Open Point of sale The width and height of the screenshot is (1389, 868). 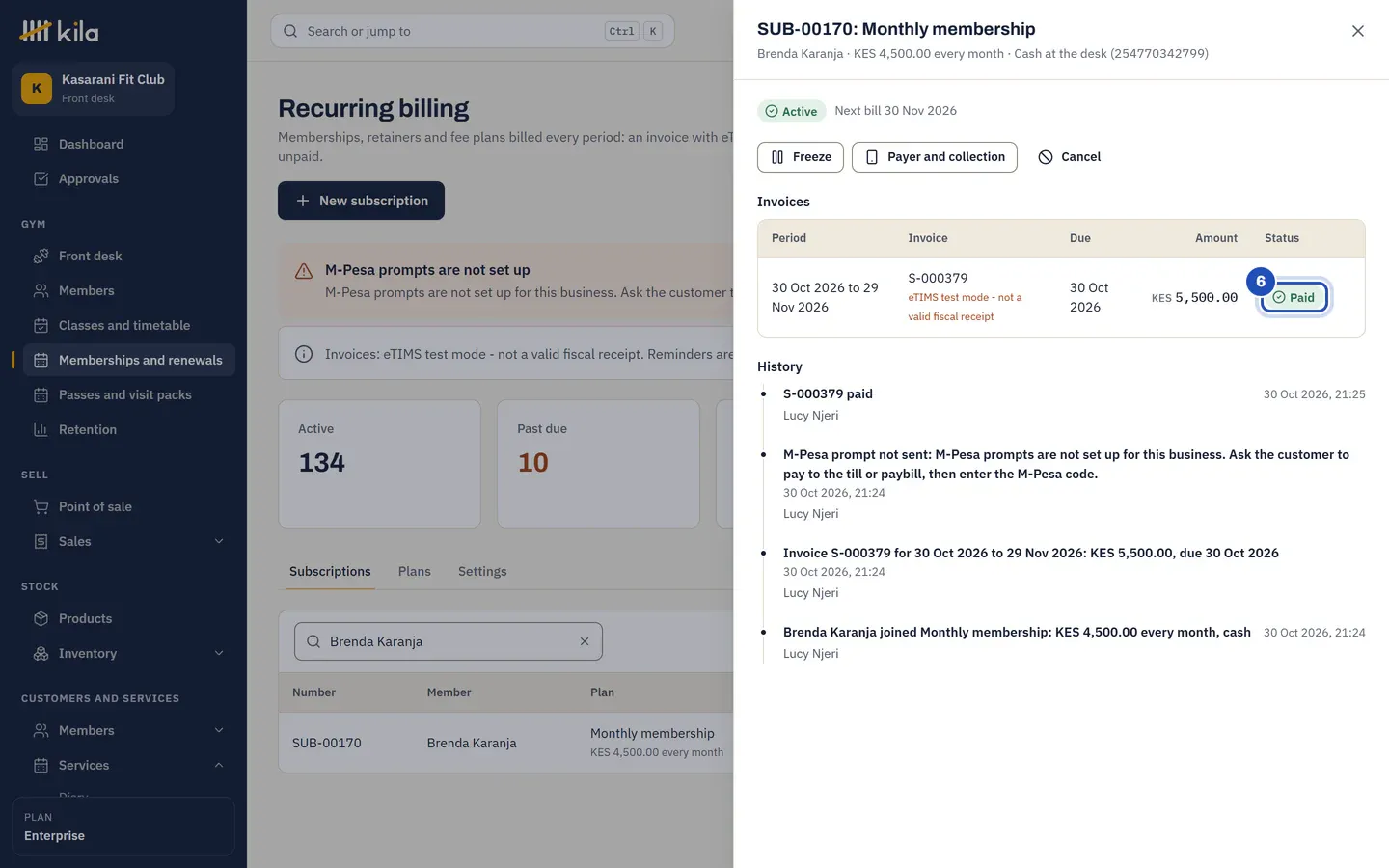point(128,506)
